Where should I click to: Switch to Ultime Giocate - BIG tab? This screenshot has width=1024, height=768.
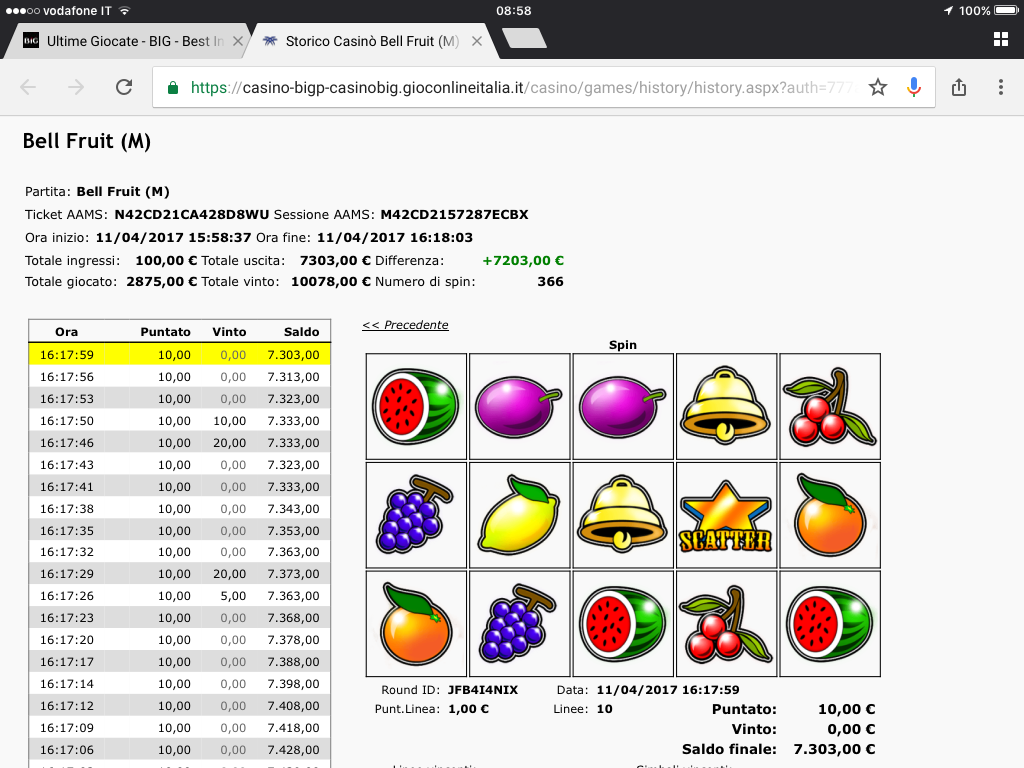pyautogui.click(x=126, y=41)
